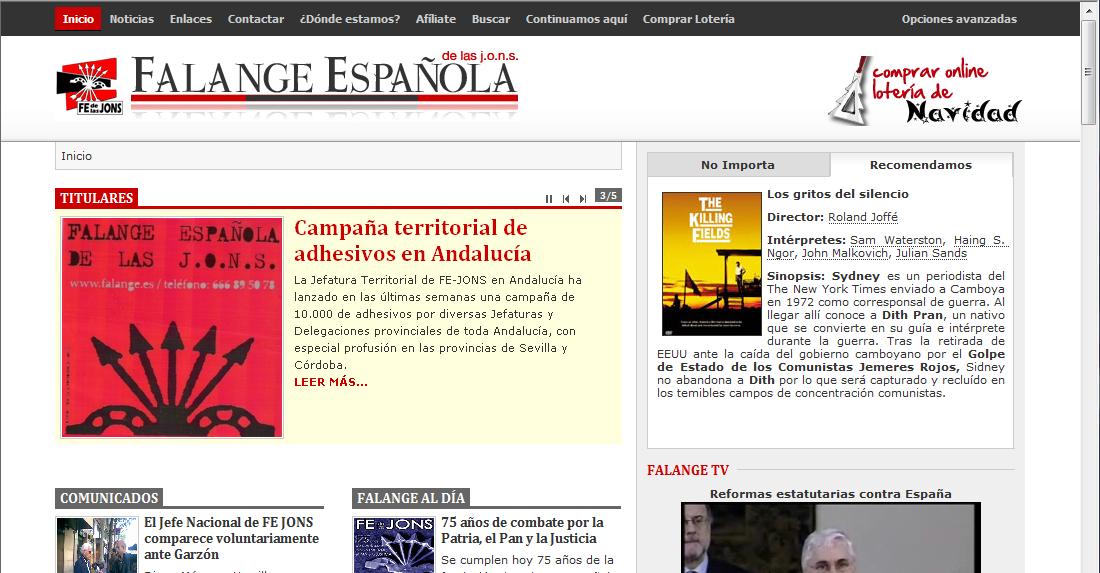The image size is (1100, 573).
Task: Click the Inicio breadcrumb
Action: [x=76, y=156]
